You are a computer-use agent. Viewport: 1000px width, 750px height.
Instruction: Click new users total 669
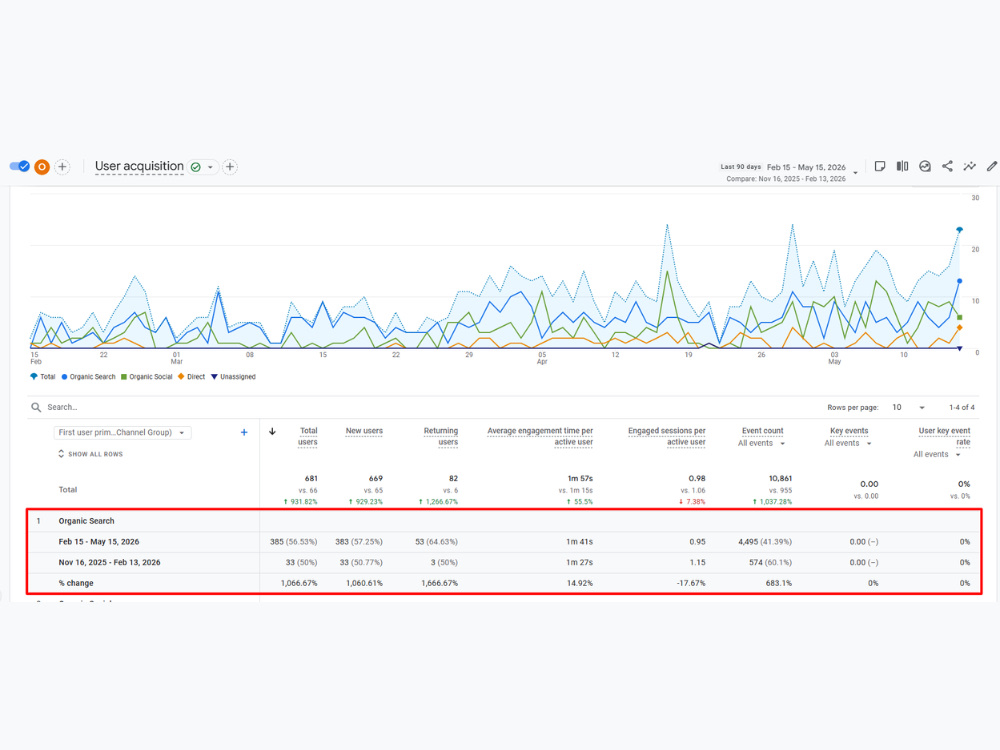376,478
